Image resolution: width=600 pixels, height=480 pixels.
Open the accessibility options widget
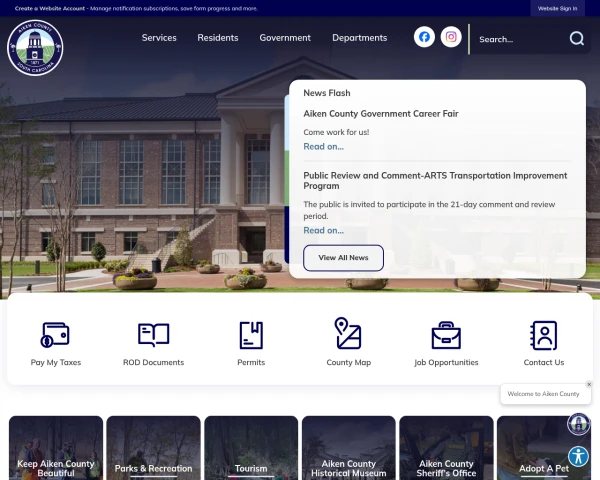click(578, 457)
